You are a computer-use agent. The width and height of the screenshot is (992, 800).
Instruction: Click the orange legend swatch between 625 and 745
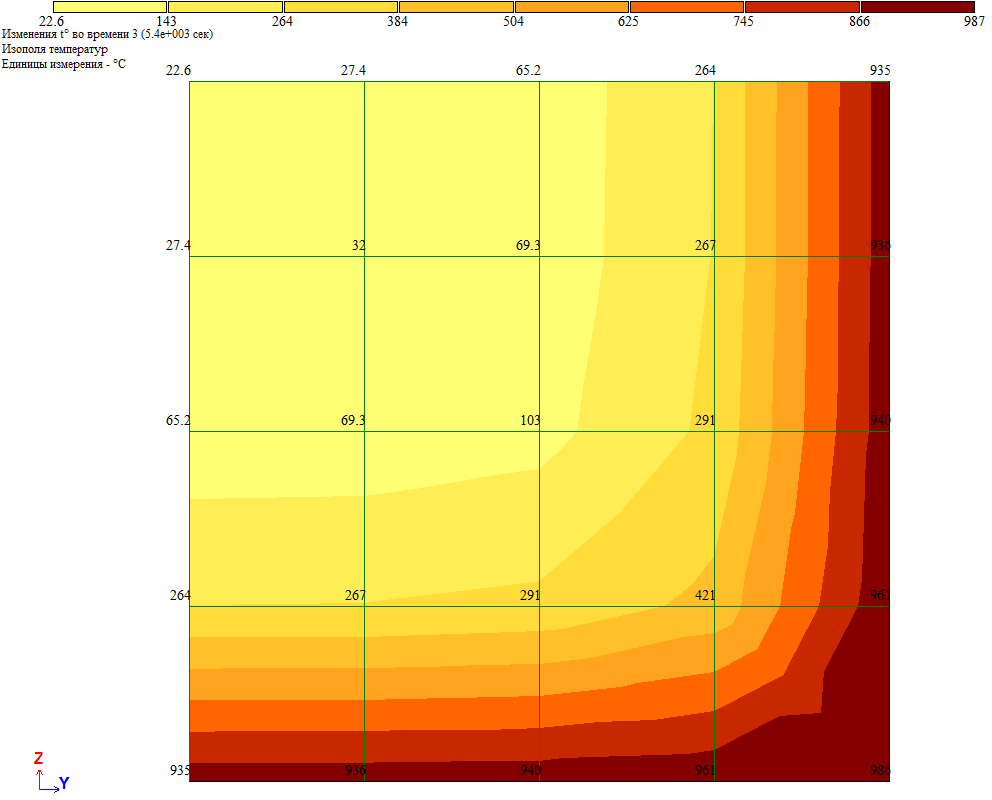tap(687, 7)
